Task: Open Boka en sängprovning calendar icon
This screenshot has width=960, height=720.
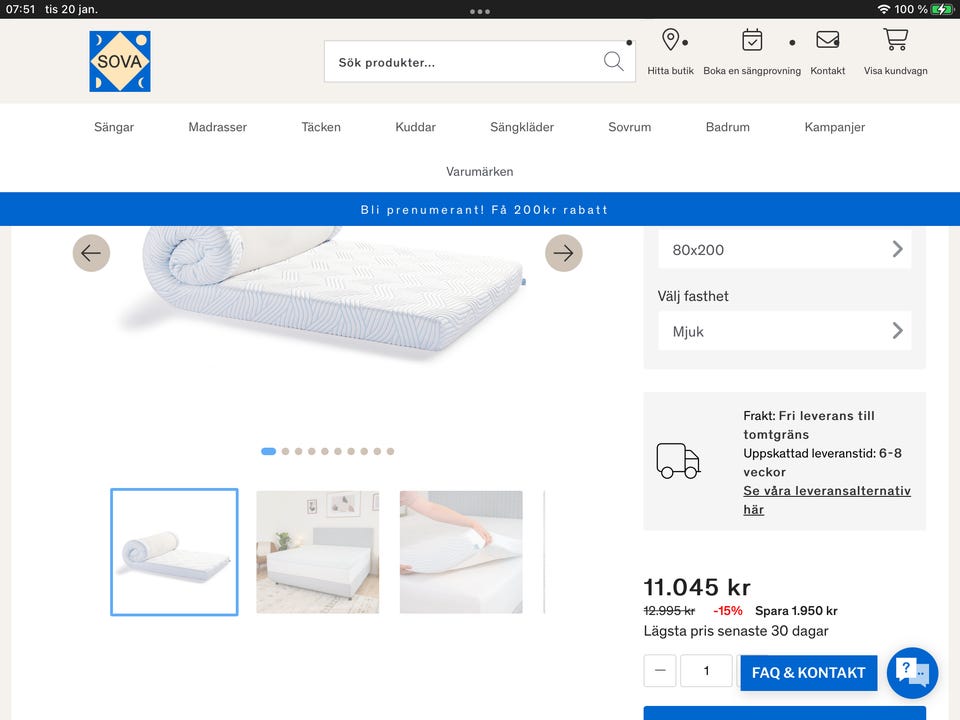Action: [x=752, y=40]
